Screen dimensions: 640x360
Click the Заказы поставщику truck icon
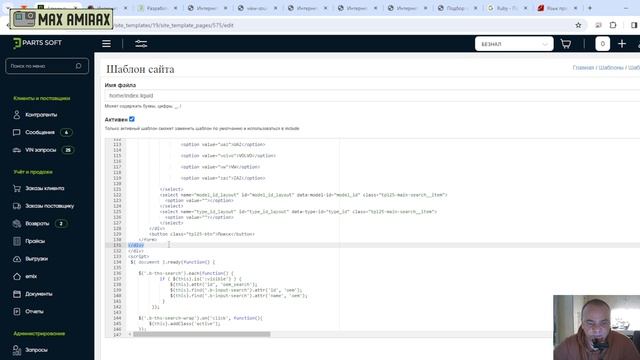coord(17,206)
